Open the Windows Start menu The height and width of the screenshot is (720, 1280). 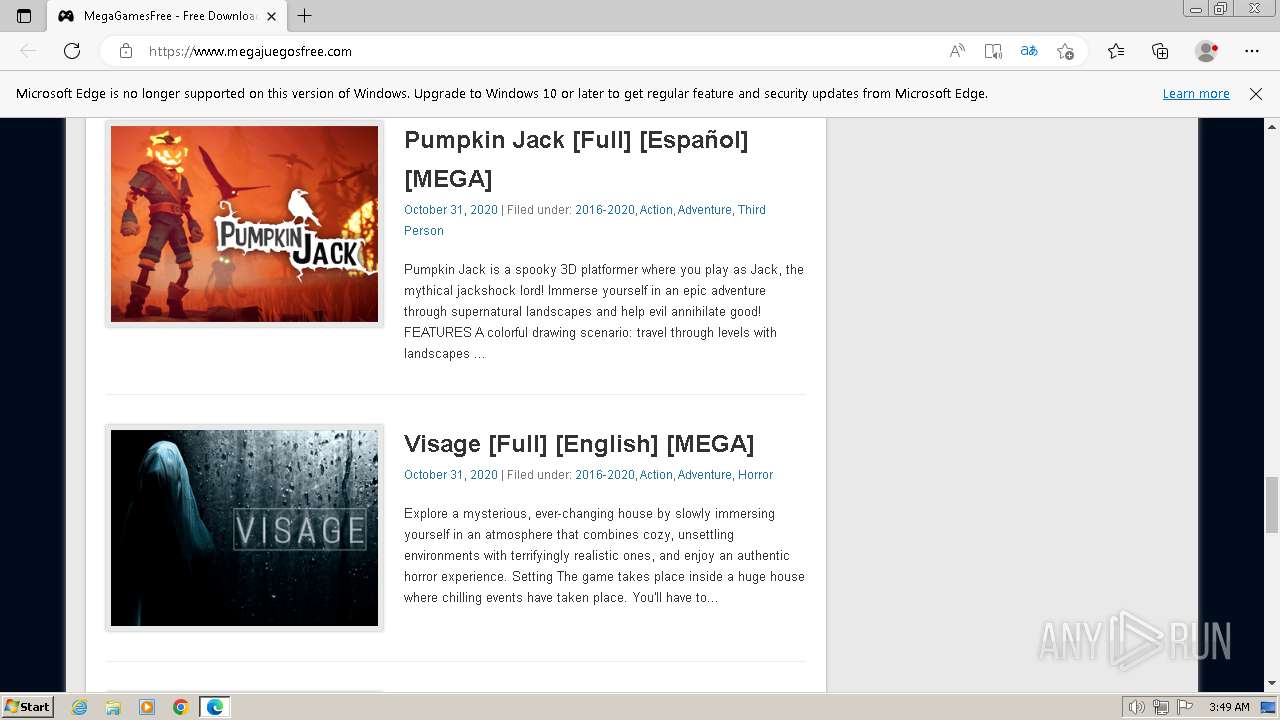27,707
